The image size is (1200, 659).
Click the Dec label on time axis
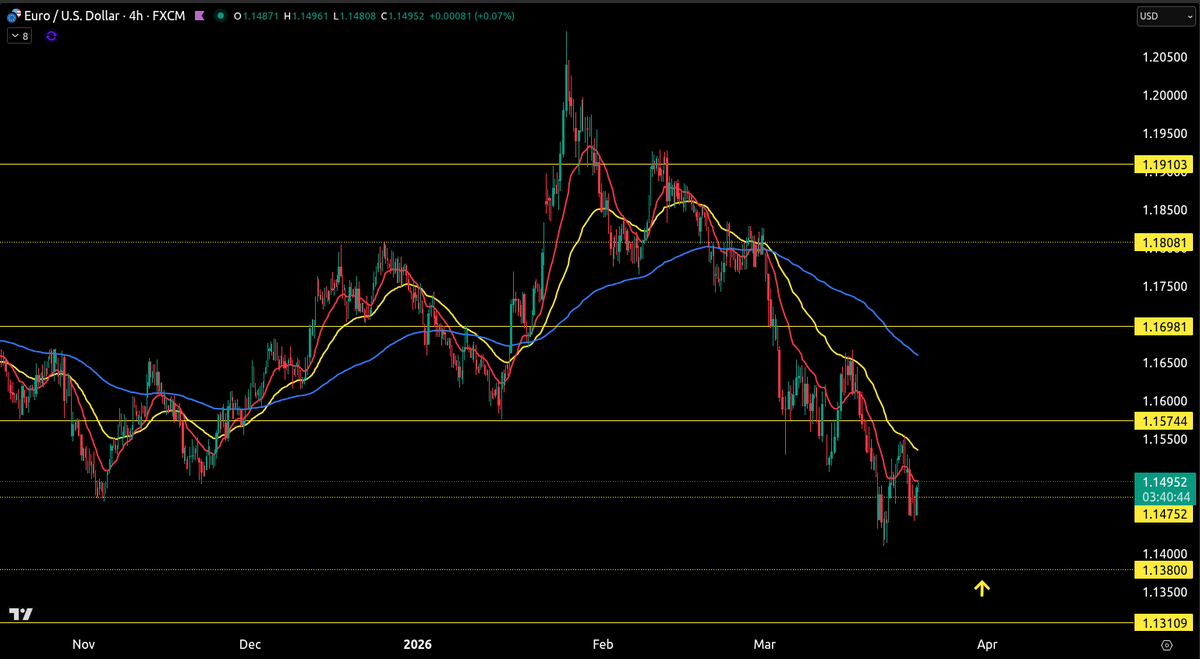250,645
